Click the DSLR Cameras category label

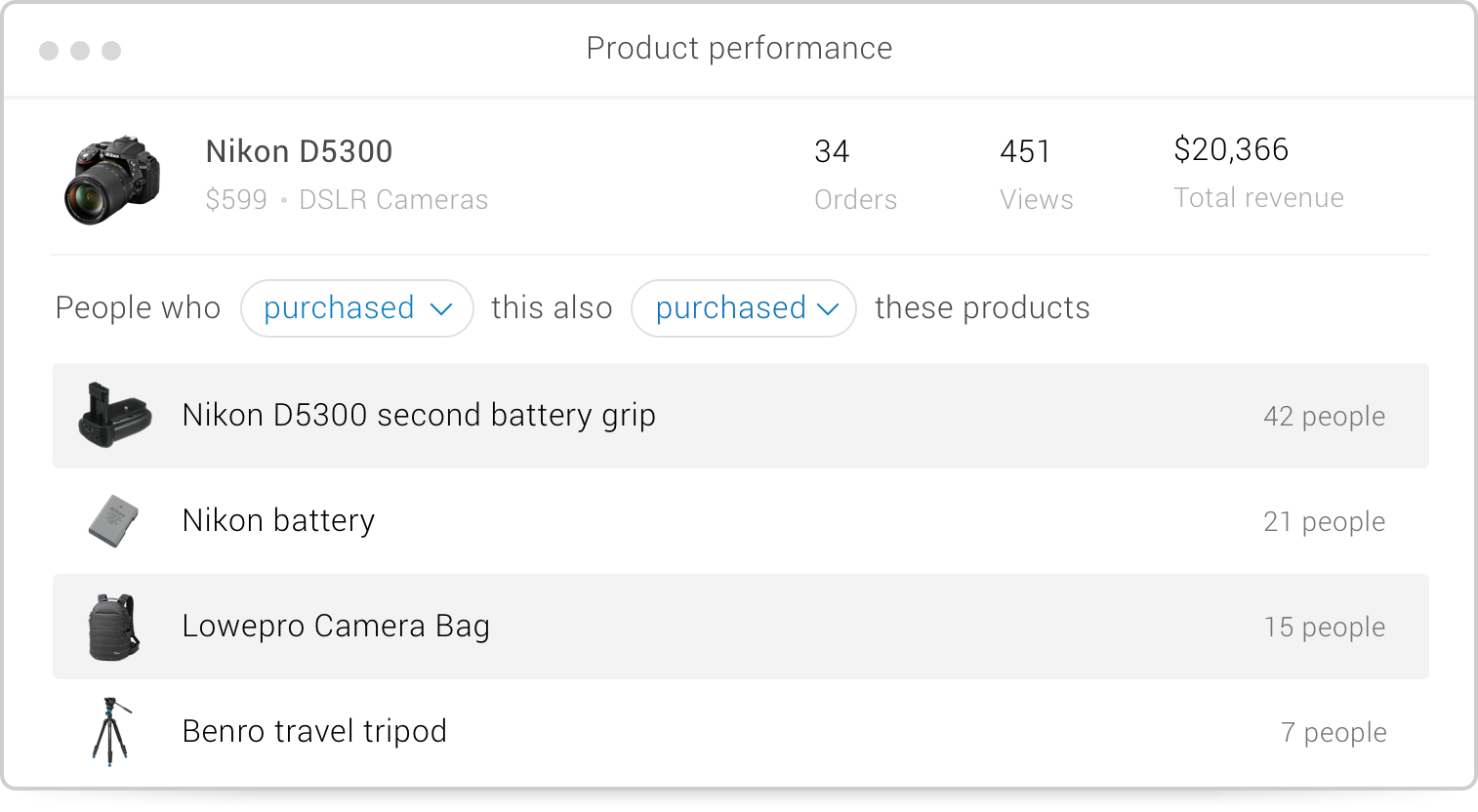393,199
